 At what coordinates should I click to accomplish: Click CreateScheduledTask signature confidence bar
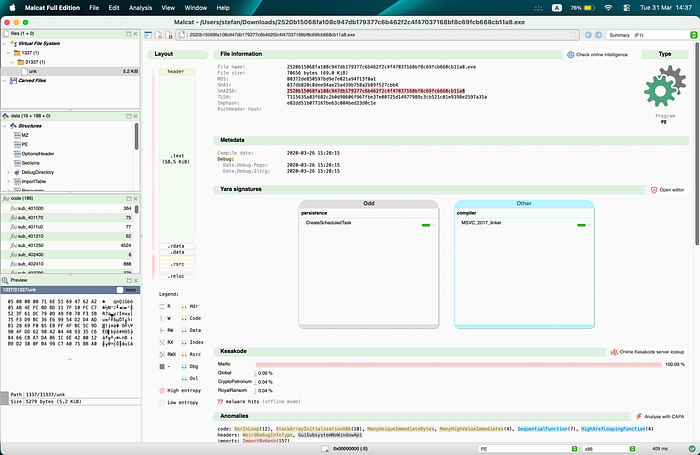(428, 225)
